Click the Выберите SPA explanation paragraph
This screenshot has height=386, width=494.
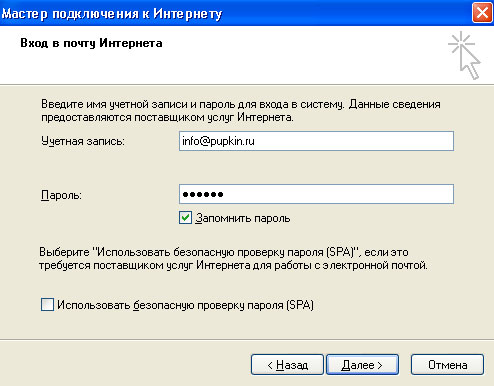point(233,259)
